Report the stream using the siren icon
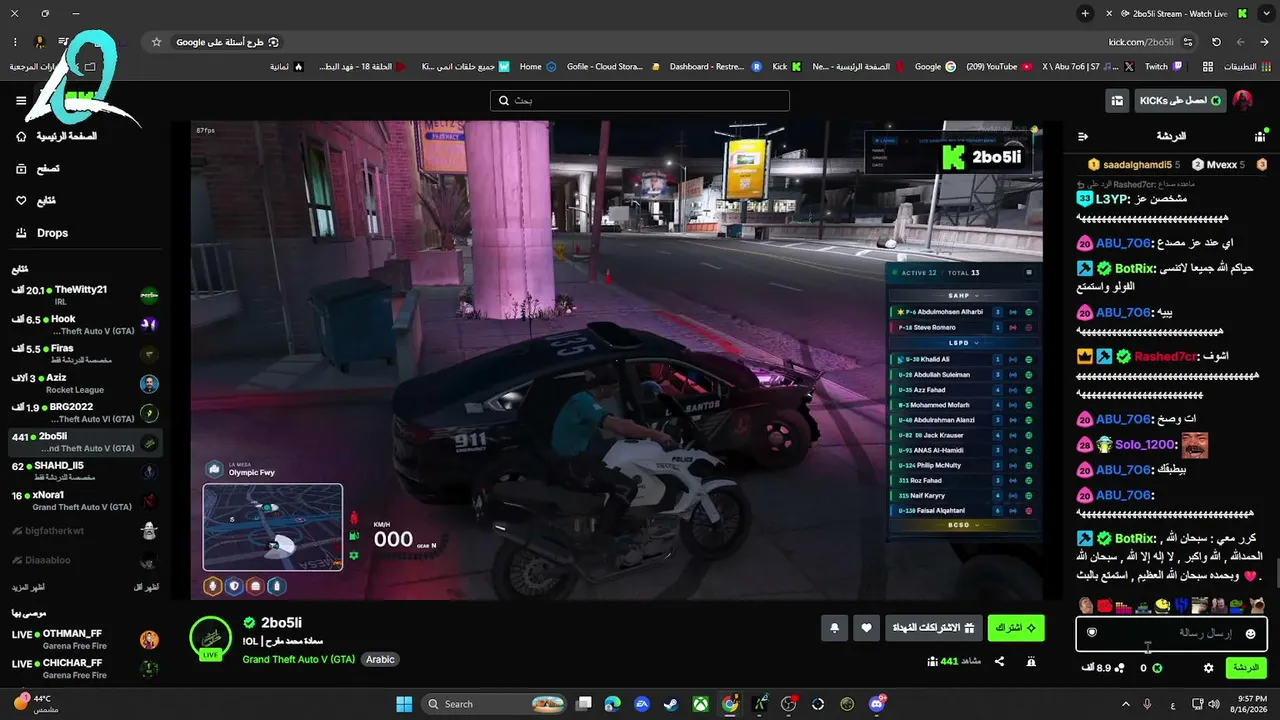Viewport: 1280px width, 720px height. pyautogui.click(x=1031, y=661)
